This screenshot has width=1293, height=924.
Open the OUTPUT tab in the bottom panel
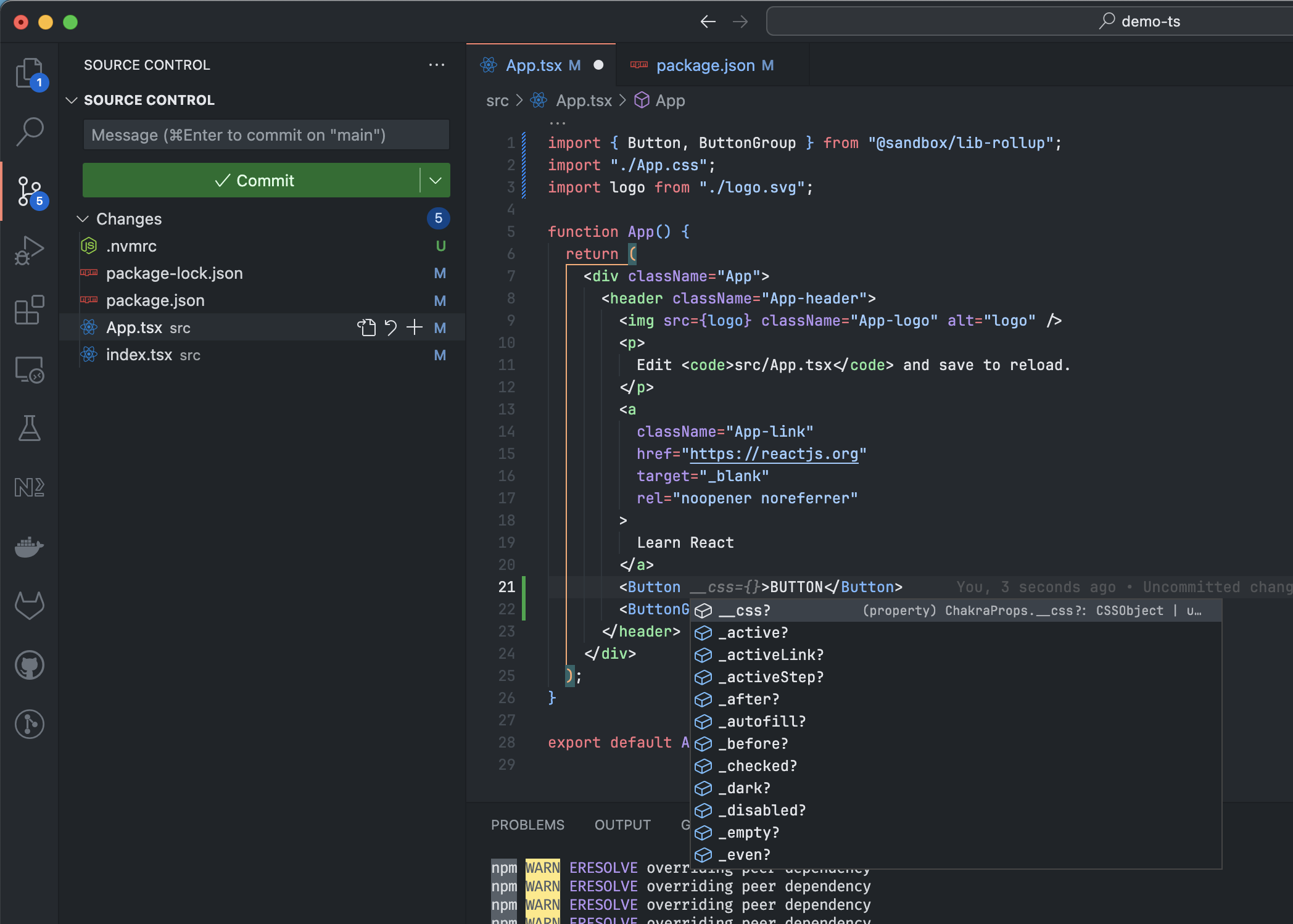click(622, 825)
